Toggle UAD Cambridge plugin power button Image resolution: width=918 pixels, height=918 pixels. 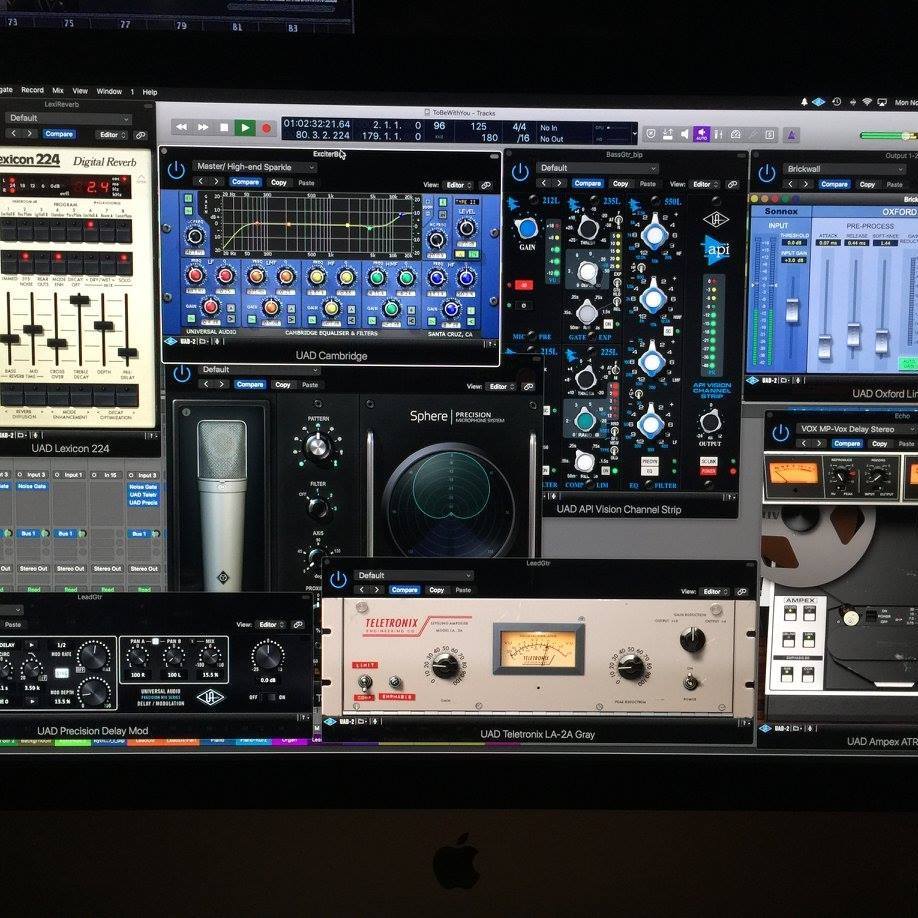coord(176,170)
